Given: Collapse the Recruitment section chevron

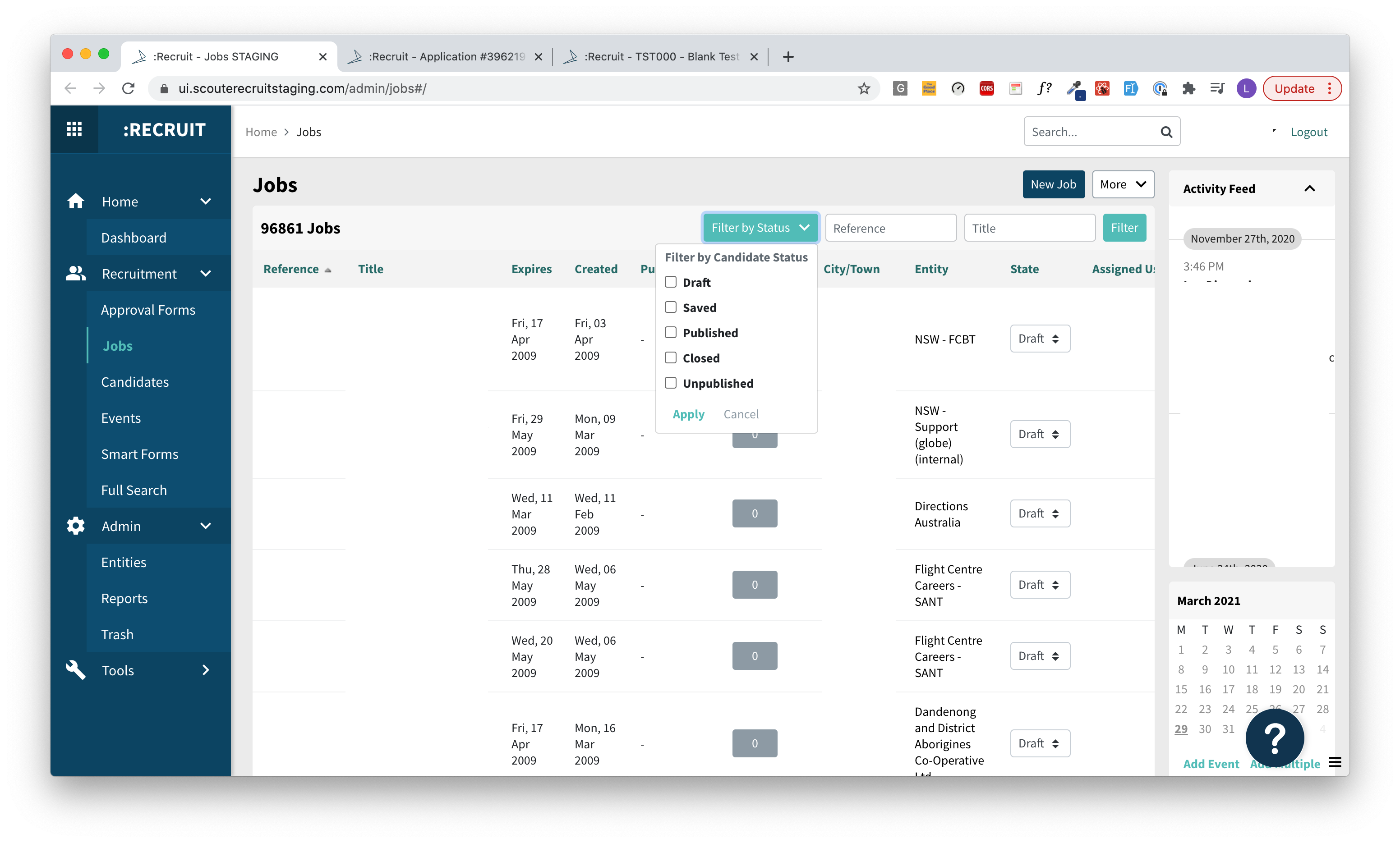Looking at the screenshot, I should 206,274.
